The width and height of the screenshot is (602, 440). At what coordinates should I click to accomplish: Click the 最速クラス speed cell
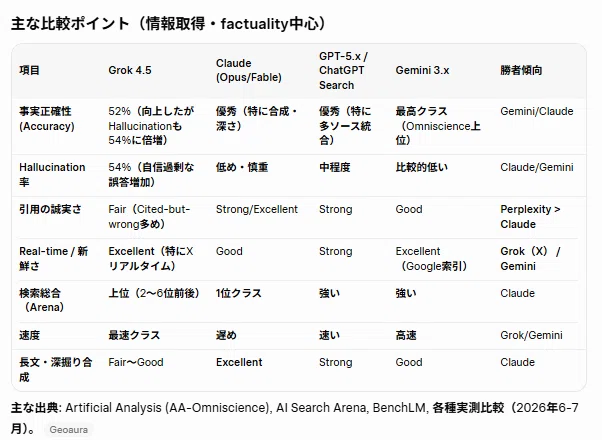point(134,335)
